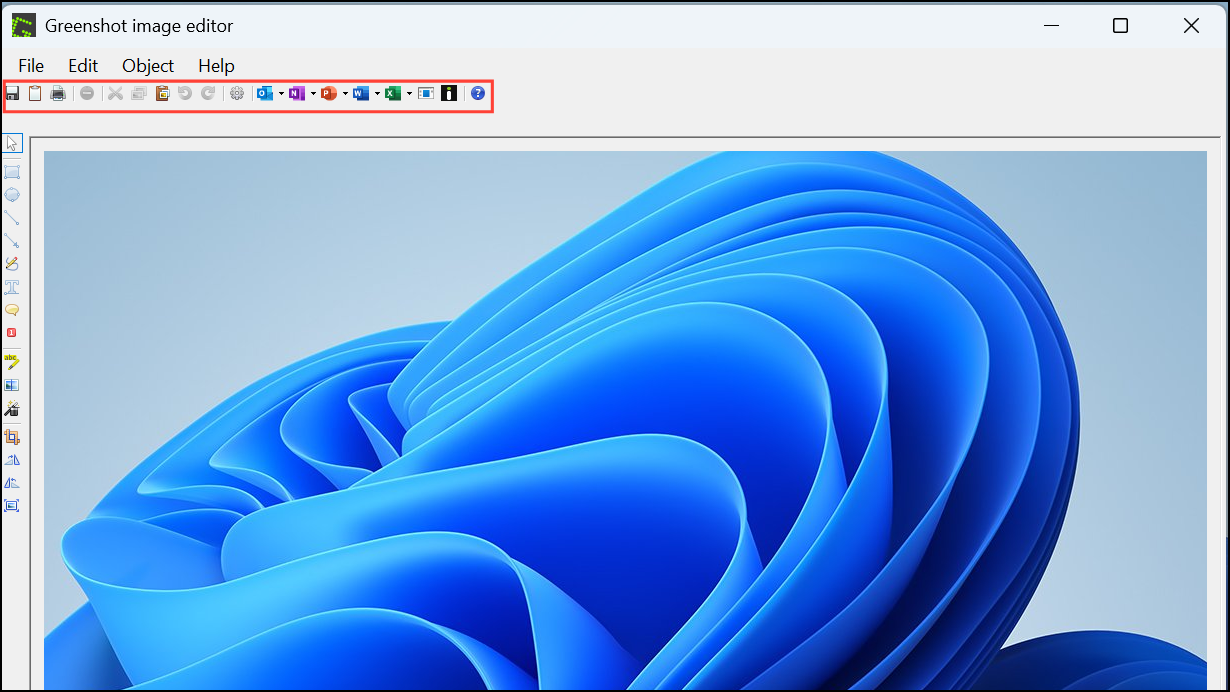Send image to Outlook

pyautogui.click(x=265, y=93)
